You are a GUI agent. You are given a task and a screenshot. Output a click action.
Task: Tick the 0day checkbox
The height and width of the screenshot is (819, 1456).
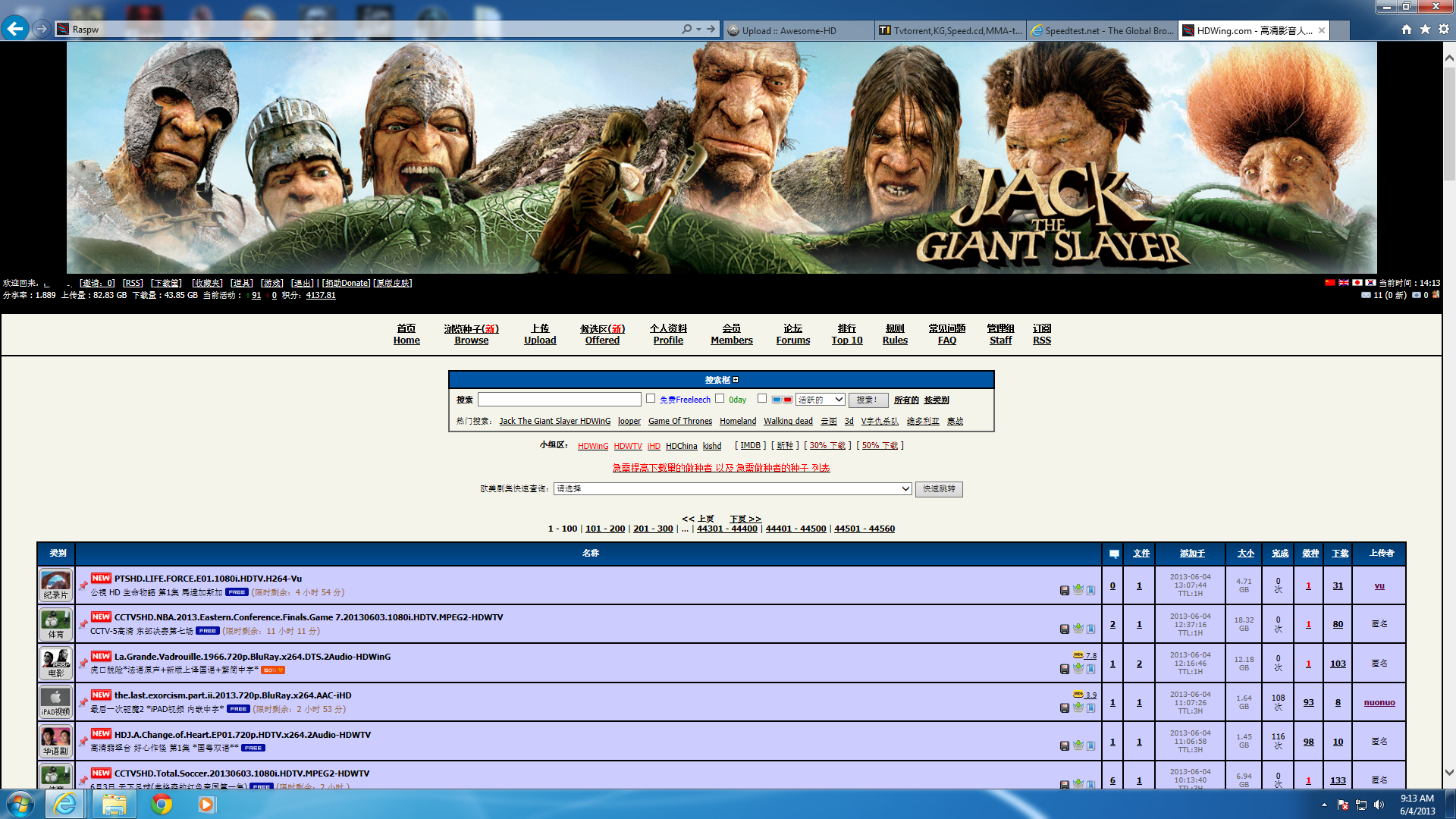click(x=720, y=399)
